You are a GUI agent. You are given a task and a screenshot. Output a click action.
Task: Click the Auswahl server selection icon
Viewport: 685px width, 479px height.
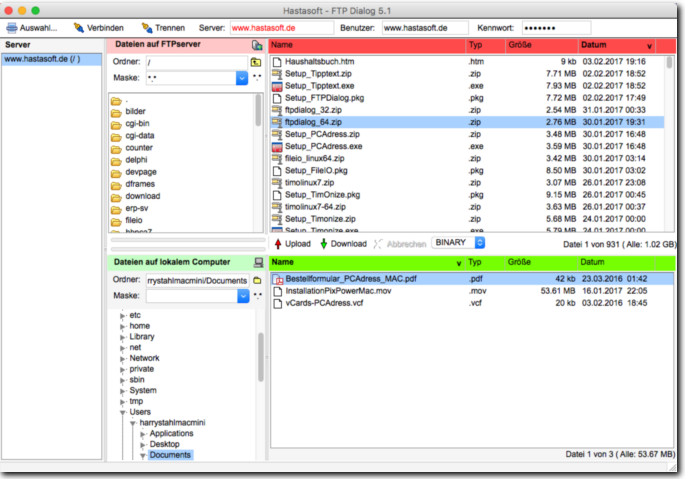13,27
